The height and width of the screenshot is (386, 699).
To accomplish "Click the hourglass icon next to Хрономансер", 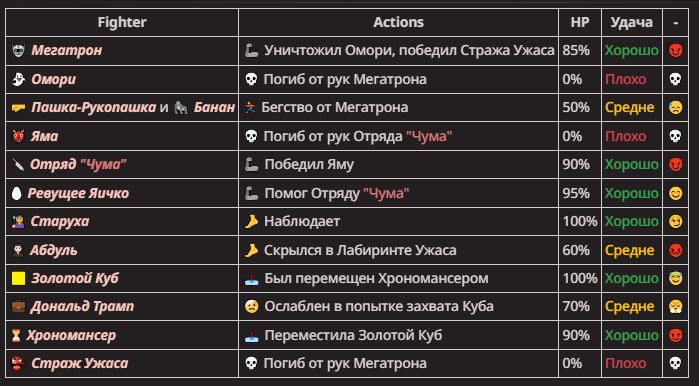I will (x=16, y=335).
